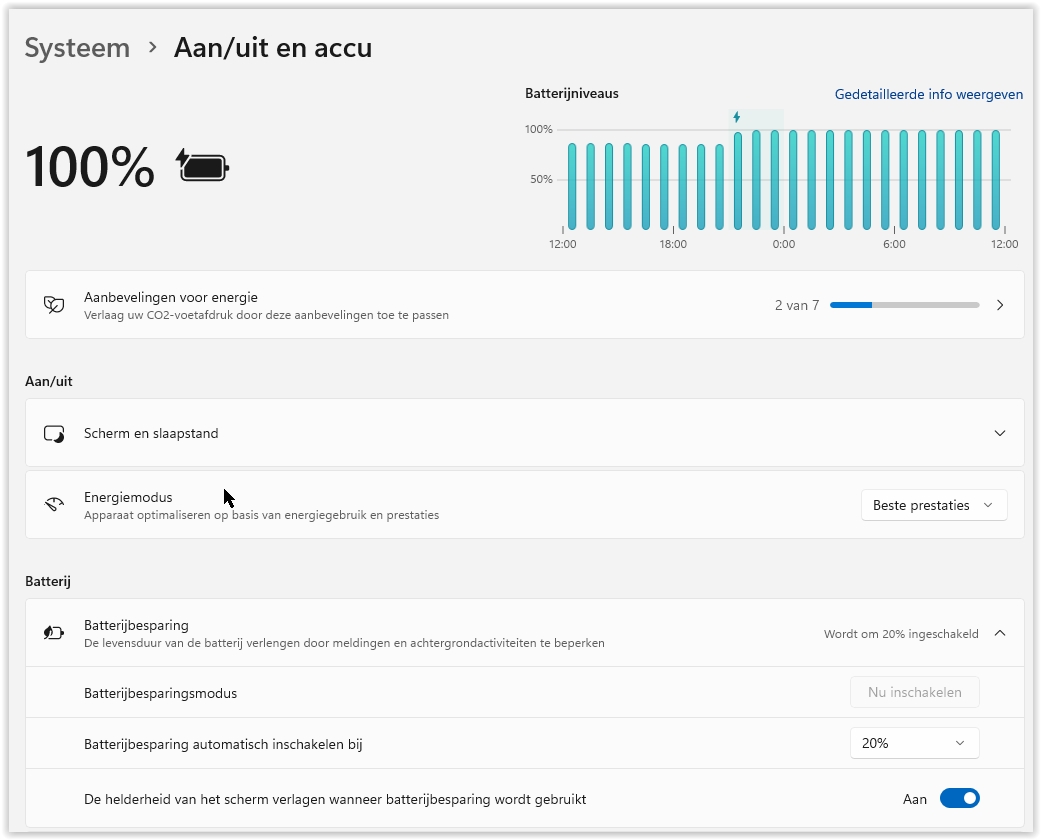Open the Beste prestaties dropdown
This screenshot has height=840, width=1041.
click(x=933, y=506)
